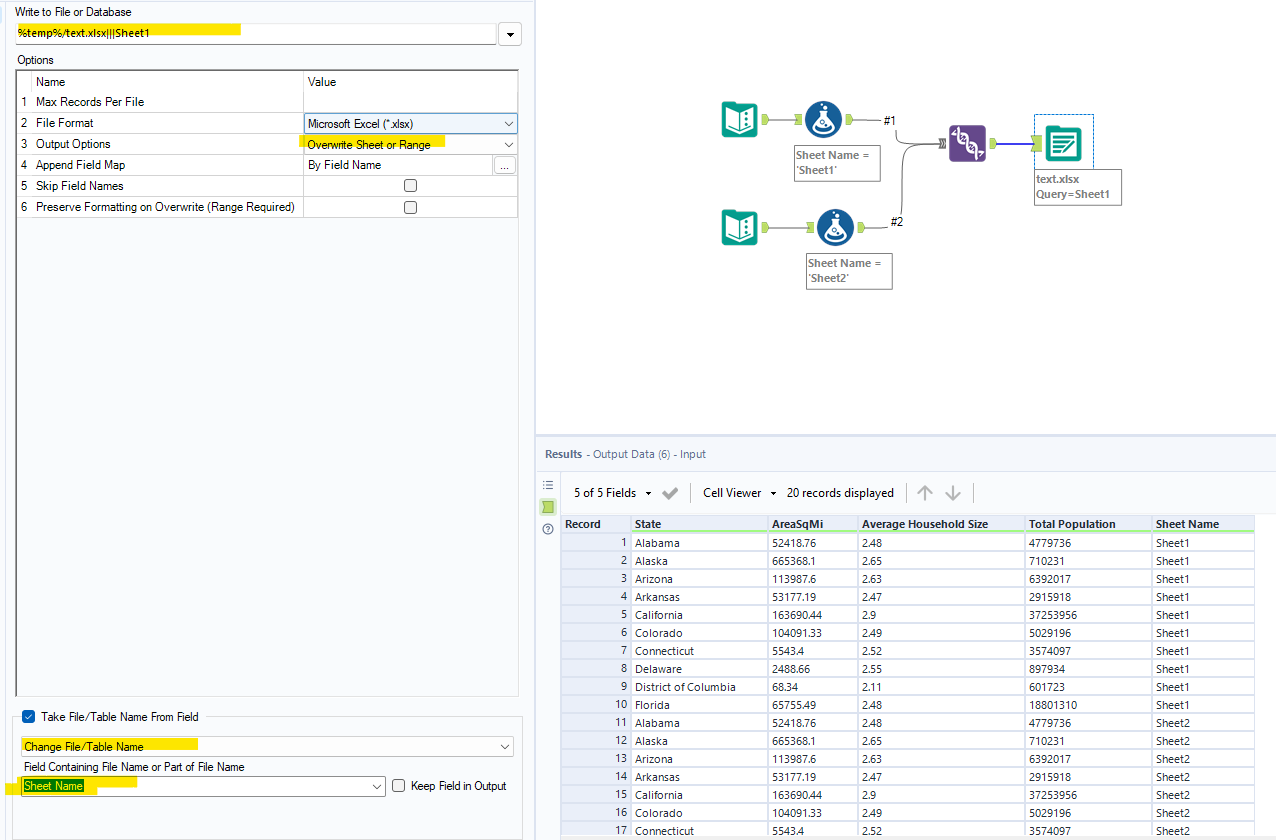The height and width of the screenshot is (840, 1276).
Task: Enable the Skip Field Names checkbox
Action: [410, 186]
